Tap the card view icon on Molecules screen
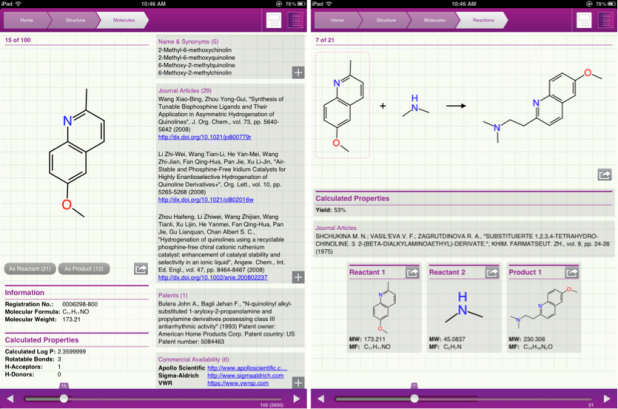 pyautogui.click(x=274, y=20)
